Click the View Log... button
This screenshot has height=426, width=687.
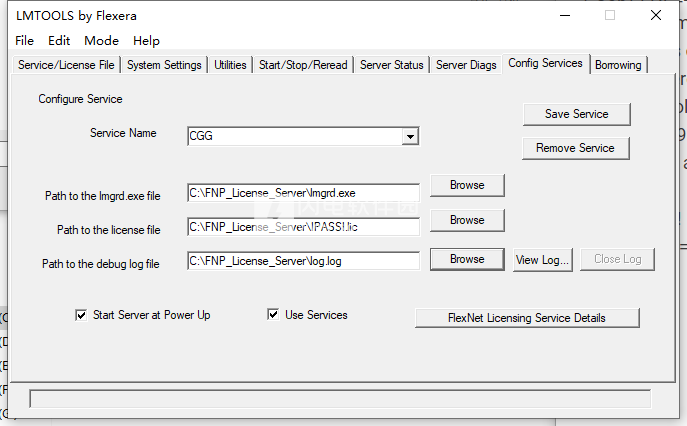[x=542, y=260]
